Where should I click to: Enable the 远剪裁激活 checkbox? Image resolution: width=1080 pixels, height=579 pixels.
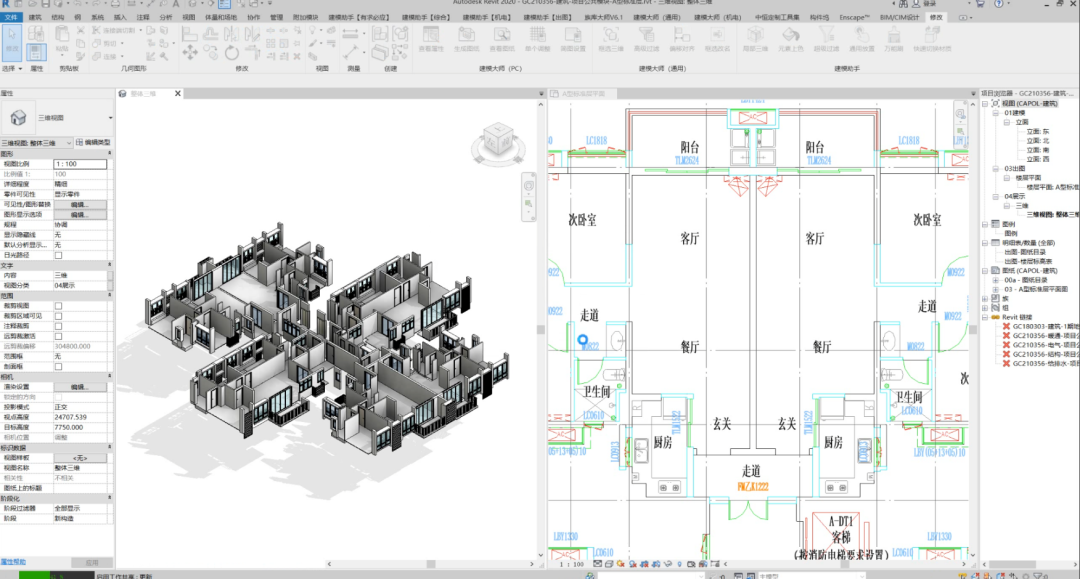pyautogui.click(x=59, y=337)
